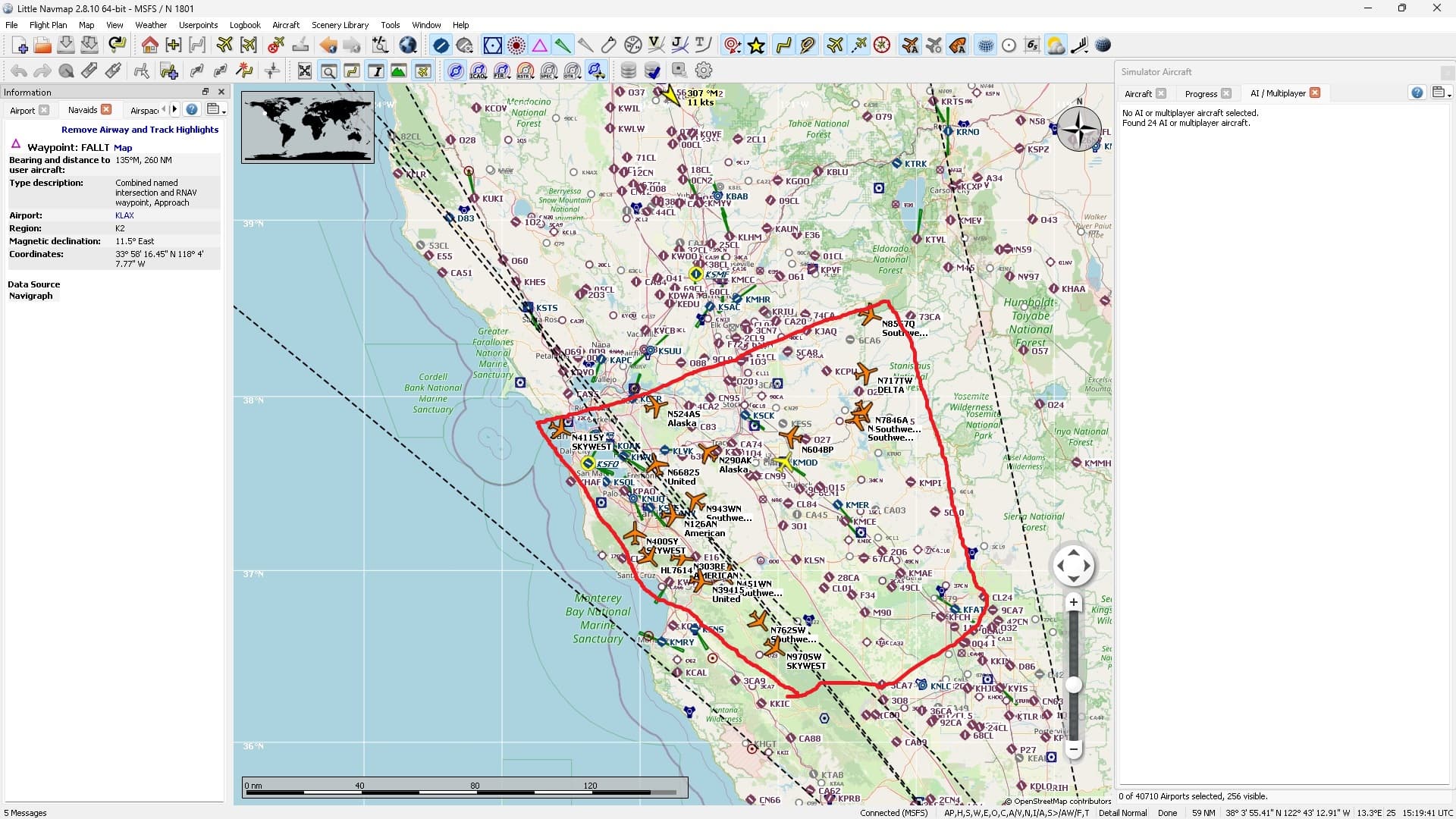Toggle the waypoints triangle icon

click(x=539, y=45)
